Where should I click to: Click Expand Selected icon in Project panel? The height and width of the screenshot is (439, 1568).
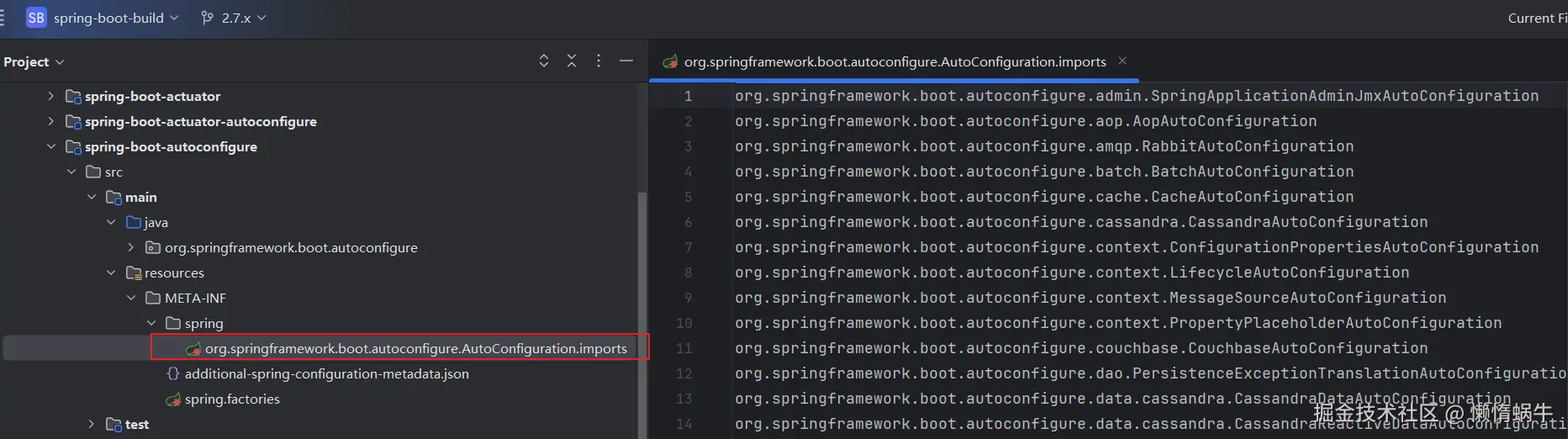544,61
